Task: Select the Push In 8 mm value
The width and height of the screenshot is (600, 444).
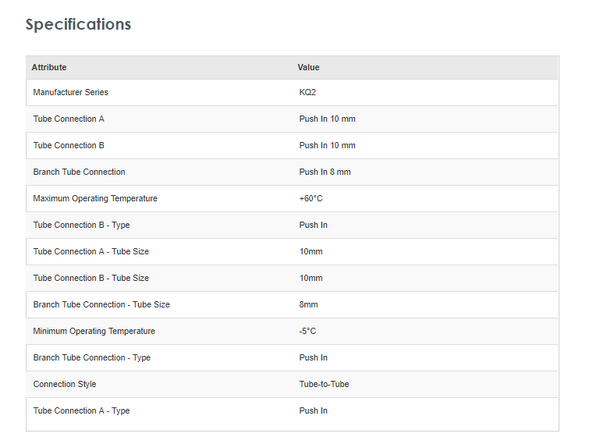Action: pos(325,172)
